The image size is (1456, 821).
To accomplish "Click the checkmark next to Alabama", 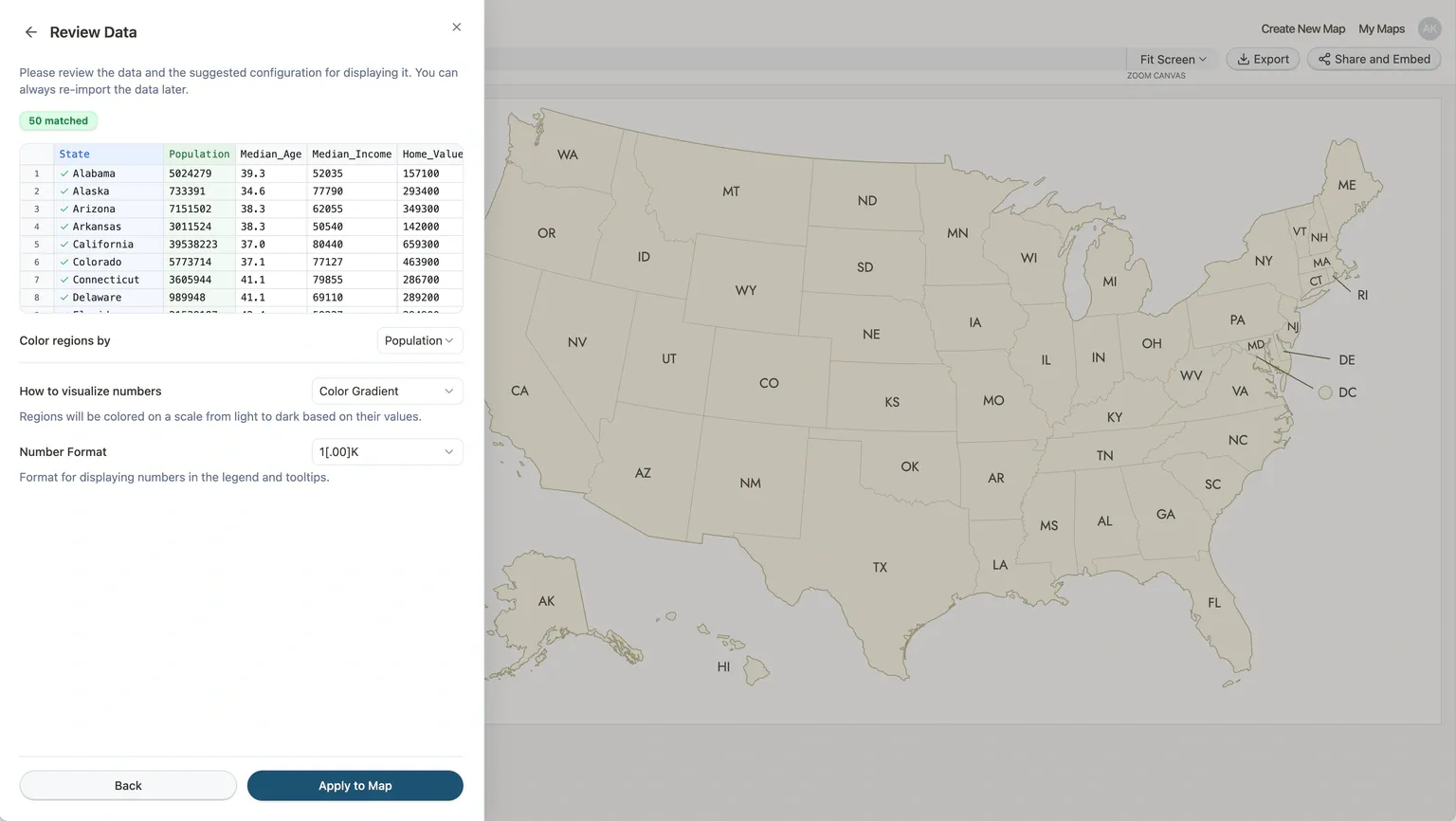I will tap(64, 173).
